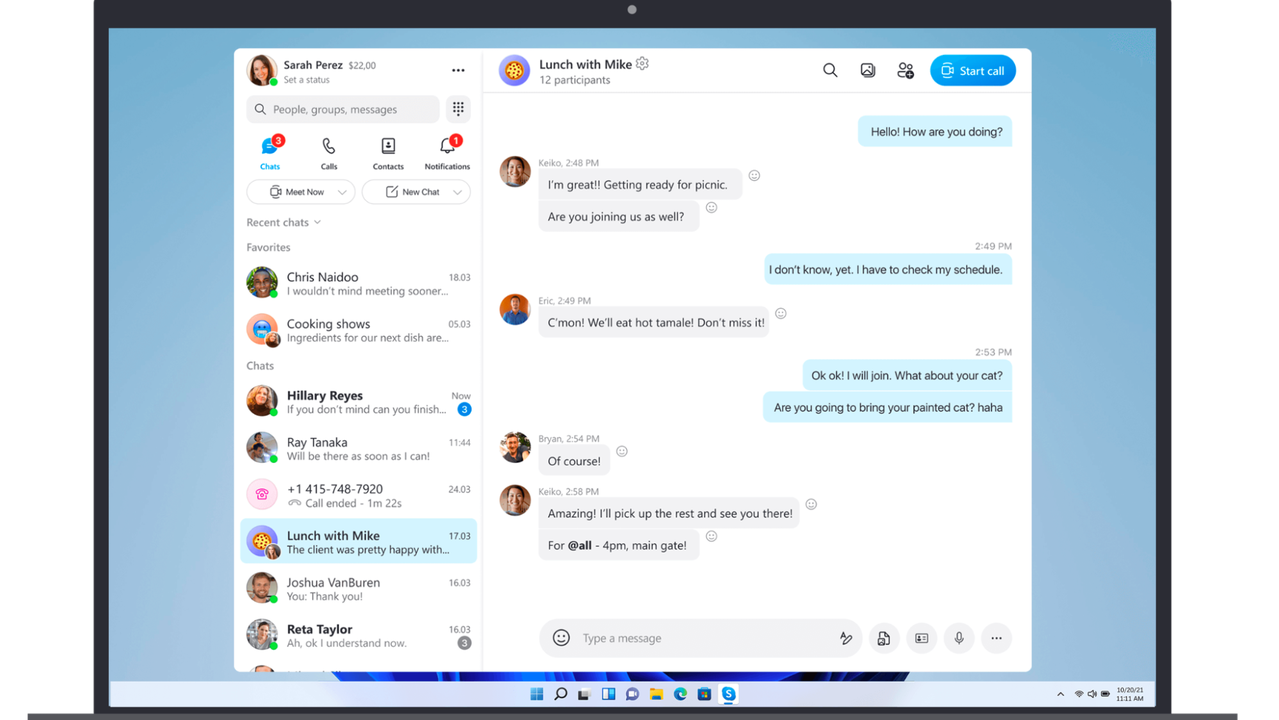Viewport: 1279px width, 720px height.
Task: Open group settings gear for Lunch with Mike
Action: tap(642, 63)
